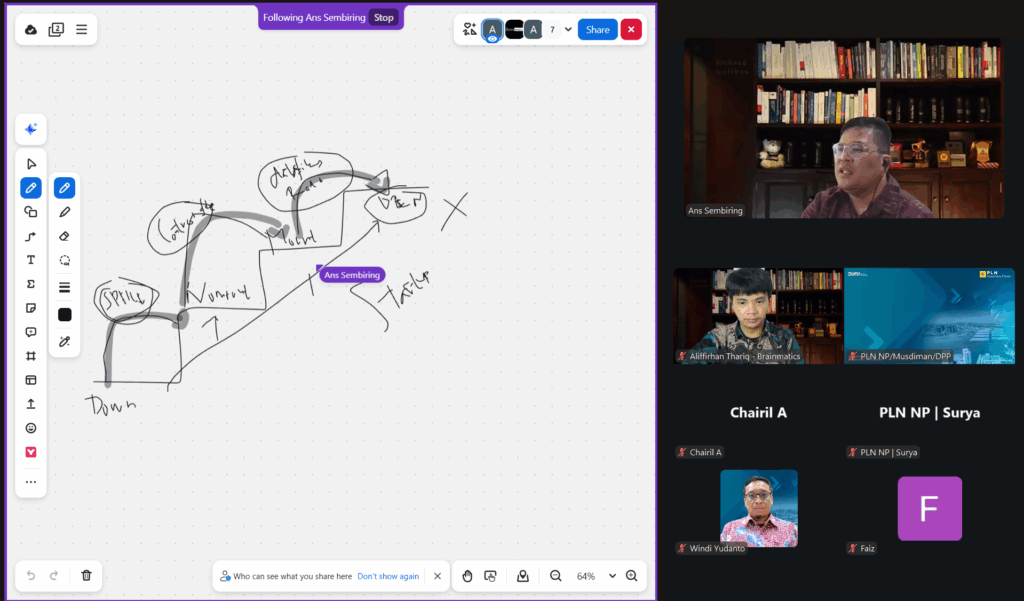Choose the connector line tool
The width and height of the screenshot is (1024, 601).
[31, 236]
